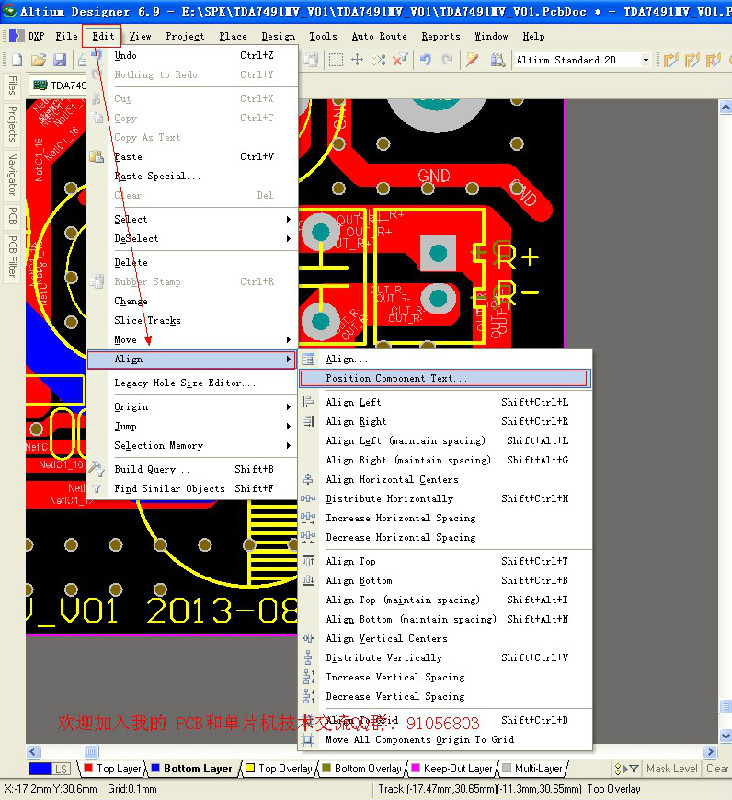The image size is (732, 800).
Task: Switch to Keep-Out Layer tab
Action: [451, 768]
